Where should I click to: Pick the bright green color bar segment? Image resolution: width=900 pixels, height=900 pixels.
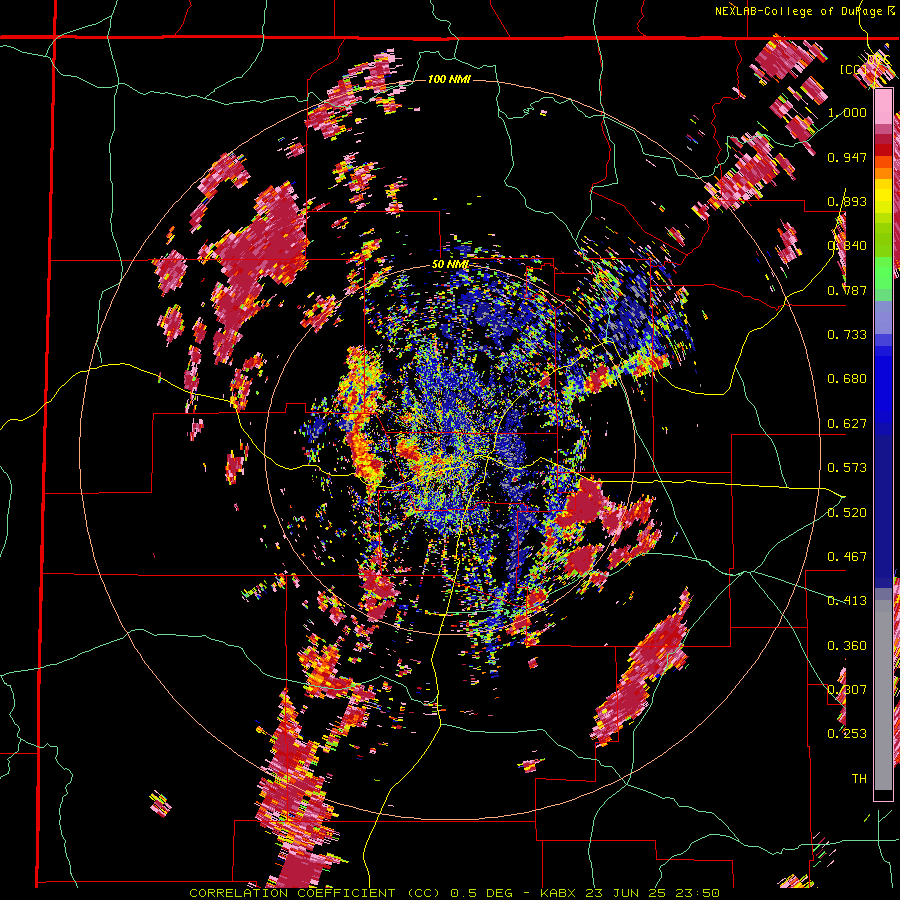pyautogui.click(x=883, y=273)
